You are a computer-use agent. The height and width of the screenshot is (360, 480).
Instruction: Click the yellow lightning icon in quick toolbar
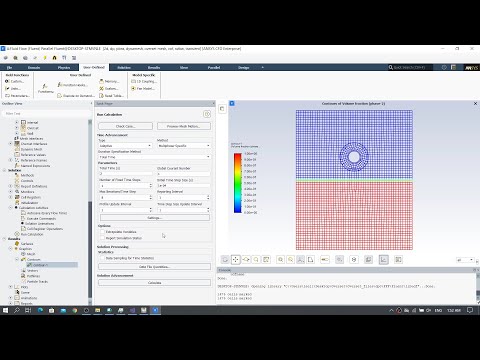pyautogui.click(x=45, y=58)
